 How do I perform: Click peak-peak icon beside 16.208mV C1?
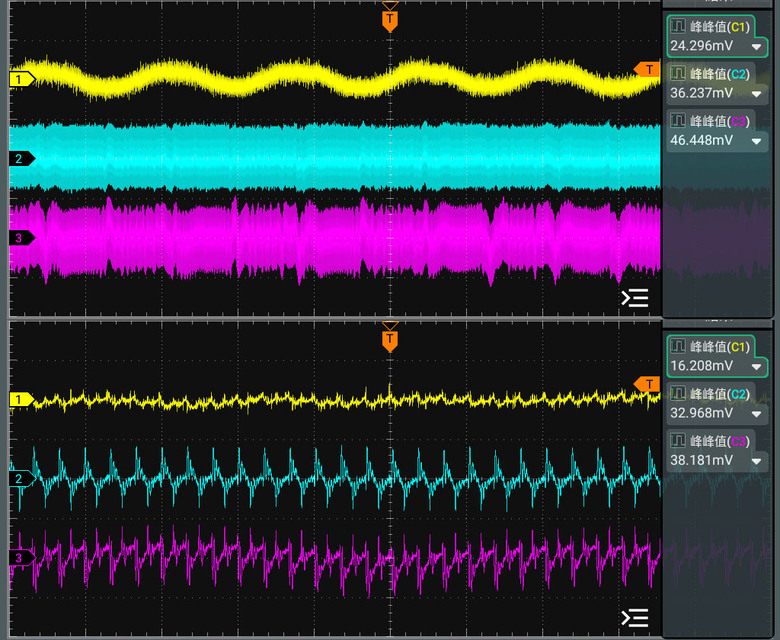(x=678, y=346)
